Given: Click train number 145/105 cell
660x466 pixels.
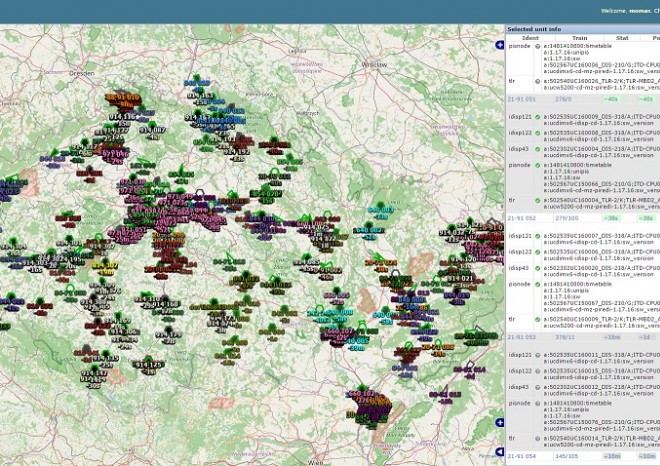Looking at the screenshot, I should pyautogui.click(x=566, y=456).
